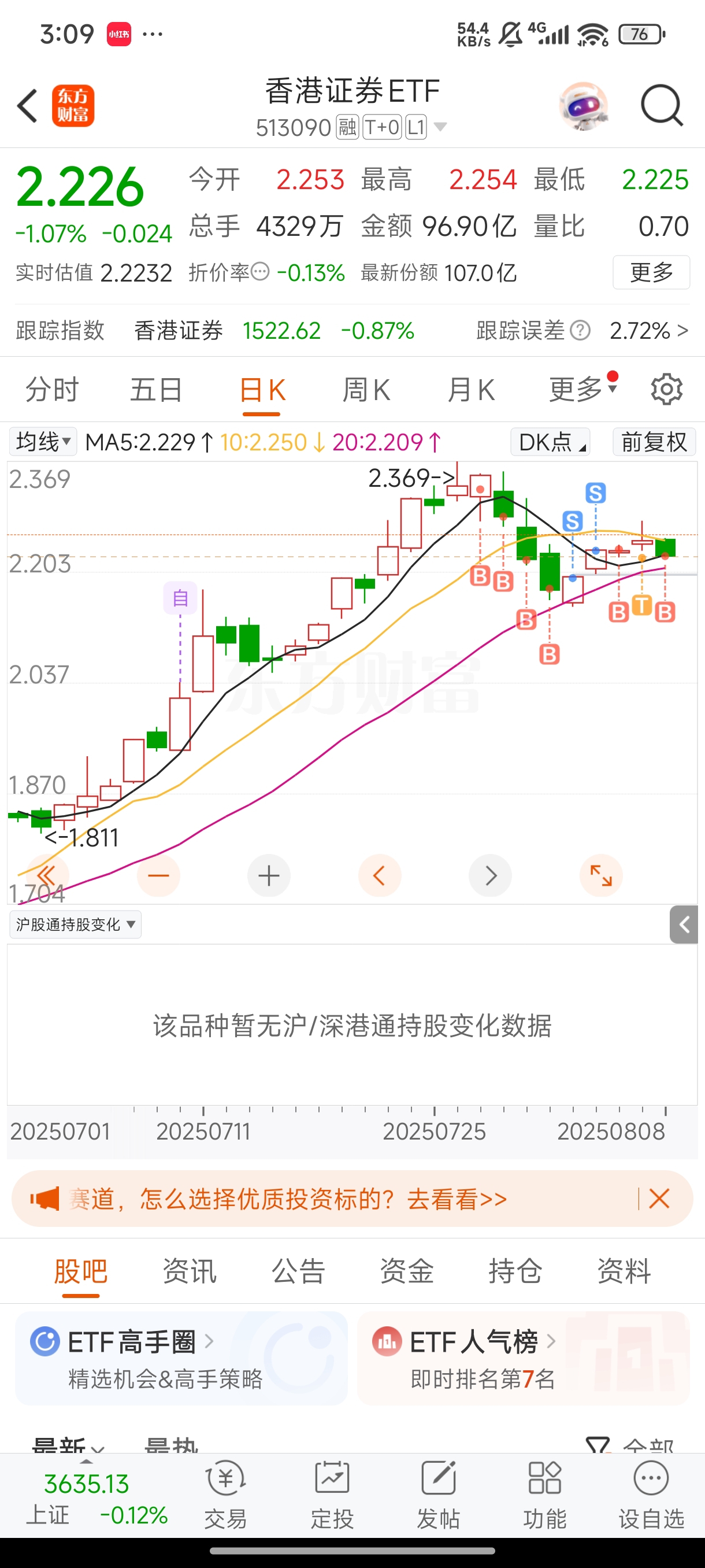Open 沪股通持股变化 sub-indicator dropdown

pos(76,924)
